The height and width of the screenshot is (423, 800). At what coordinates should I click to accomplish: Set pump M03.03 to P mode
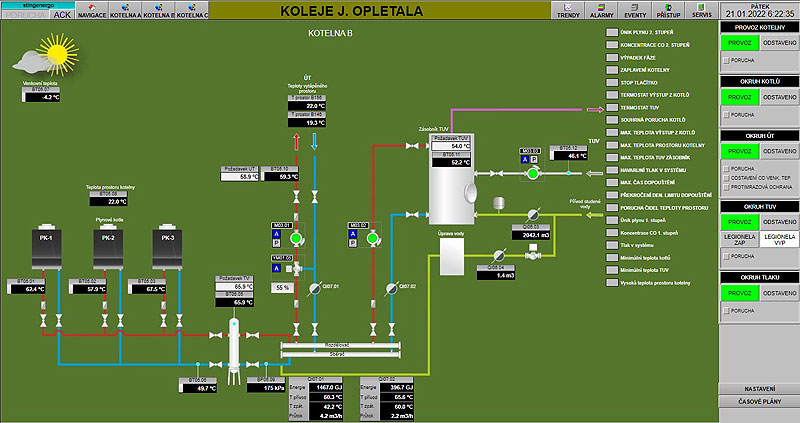534,160
